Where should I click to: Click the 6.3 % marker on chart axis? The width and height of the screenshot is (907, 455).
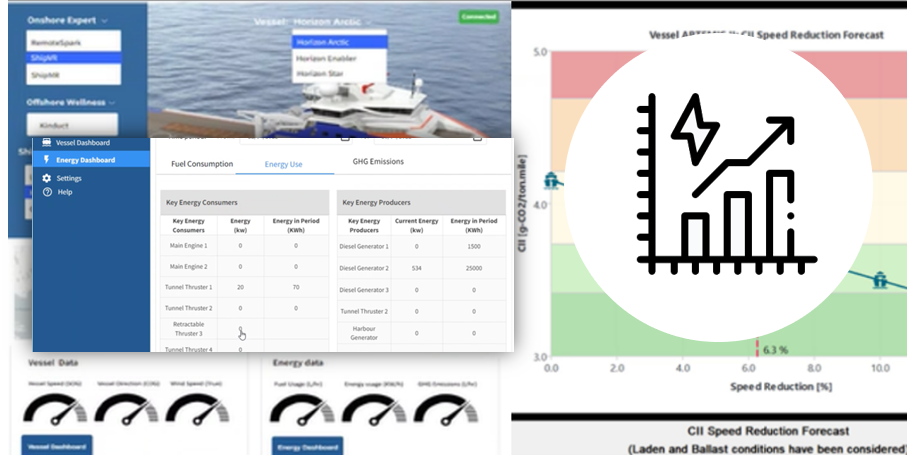(x=775, y=351)
